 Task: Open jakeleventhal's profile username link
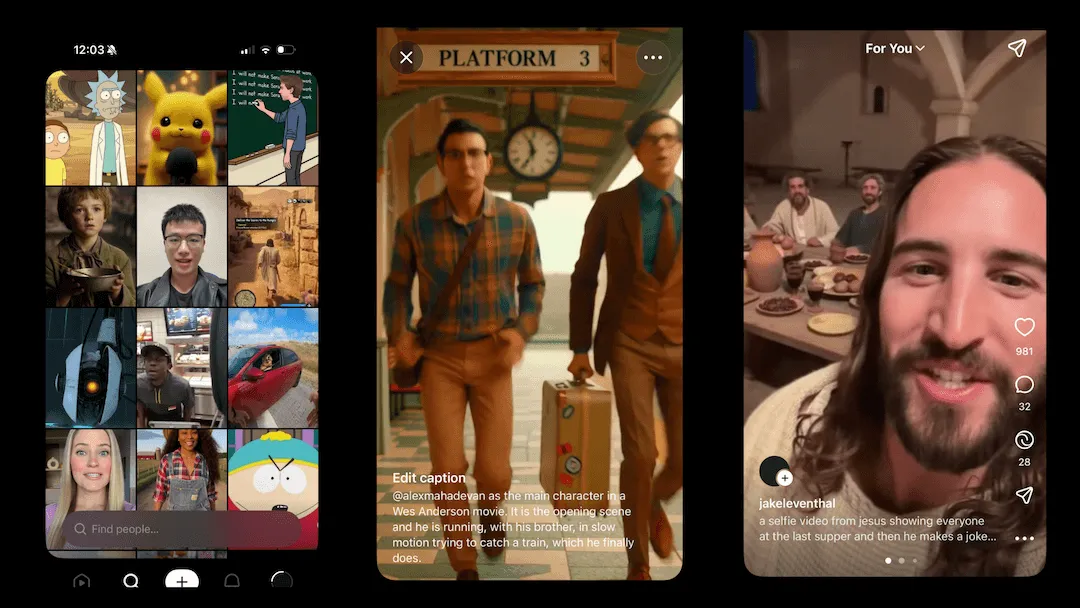797,504
